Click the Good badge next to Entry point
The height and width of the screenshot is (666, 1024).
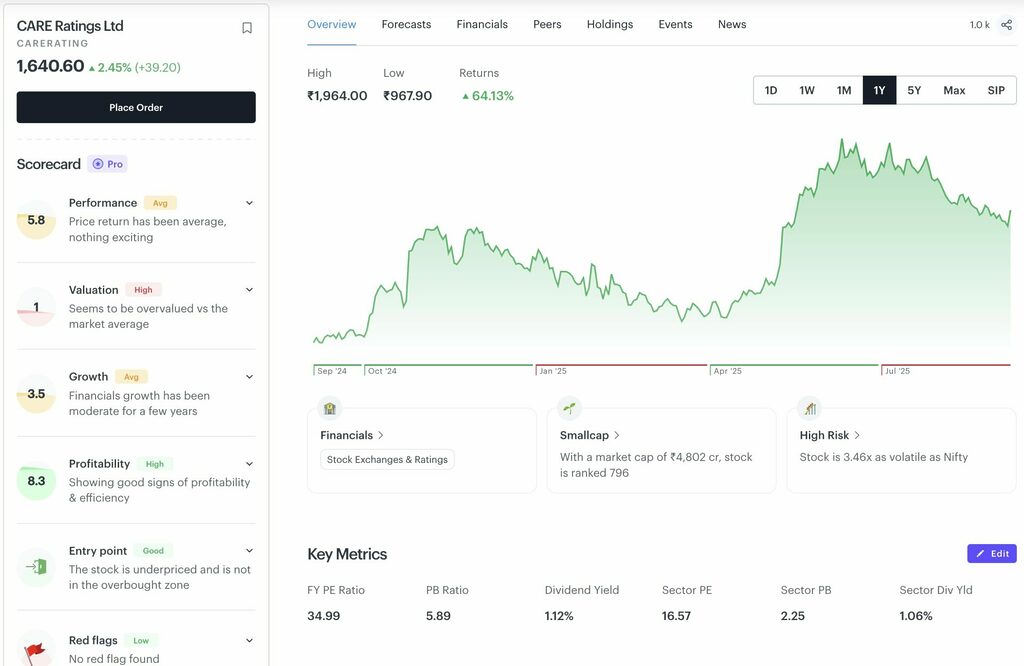(x=153, y=550)
